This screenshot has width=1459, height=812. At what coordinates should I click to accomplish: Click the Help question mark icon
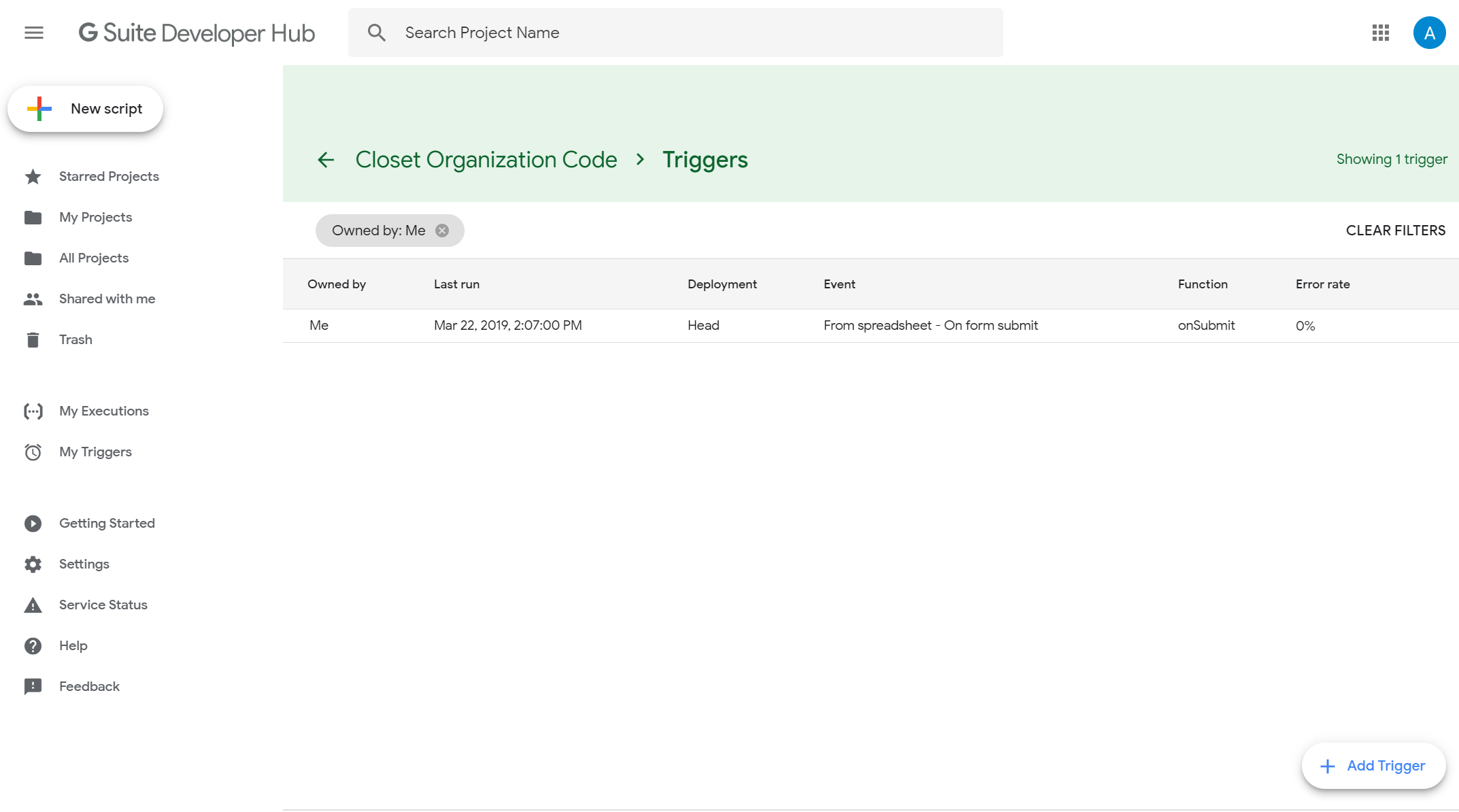click(x=33, y=646)
